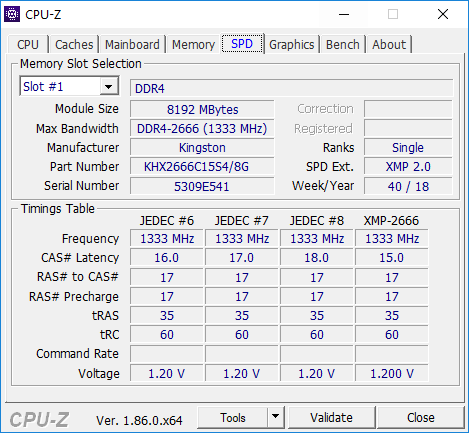Open the Caches tab
Image resolution: width=469 pixels, height=433 pixels.
pyautogui.click(x=74, y=44)
